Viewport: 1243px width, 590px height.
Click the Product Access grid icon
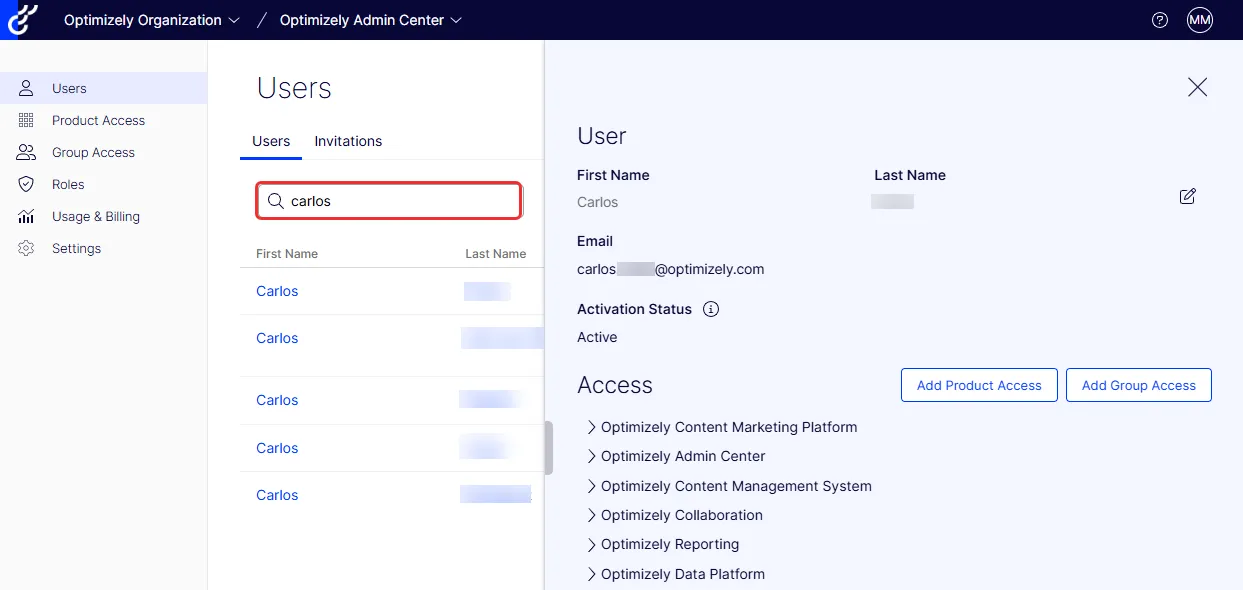click(27, 120)
